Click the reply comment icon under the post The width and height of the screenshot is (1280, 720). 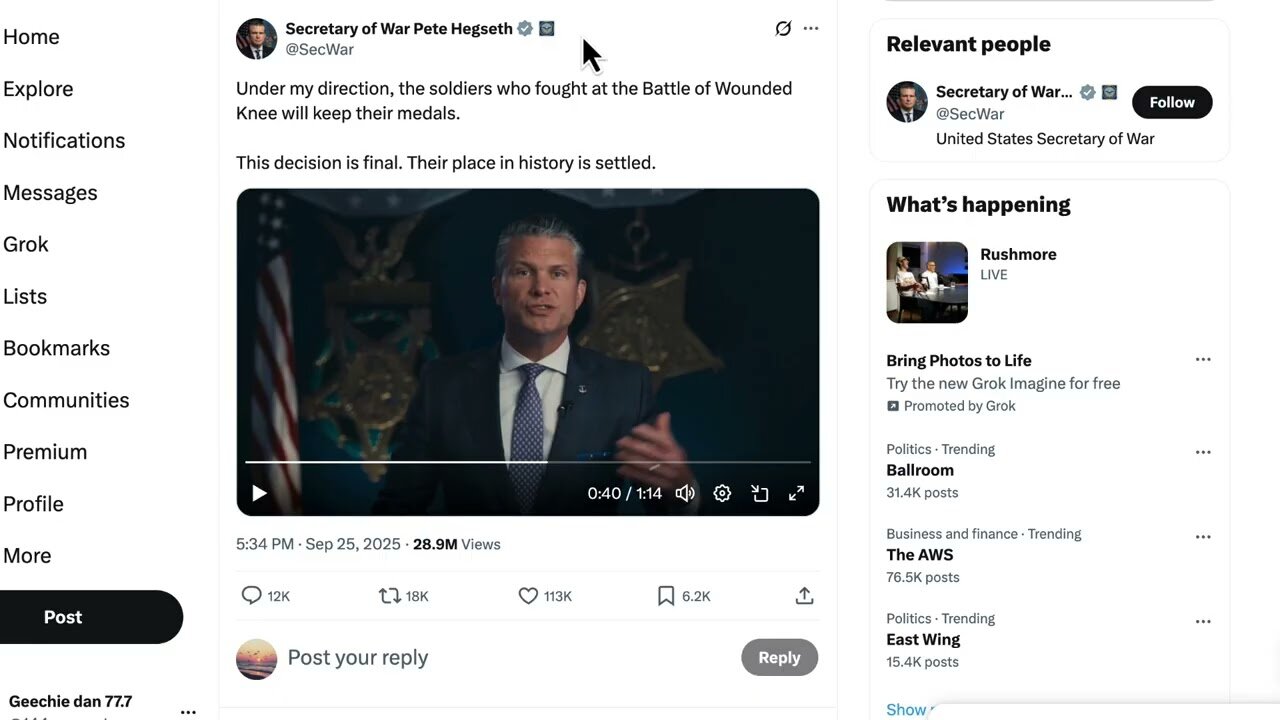pyautogui.click(x=252, y=596)
